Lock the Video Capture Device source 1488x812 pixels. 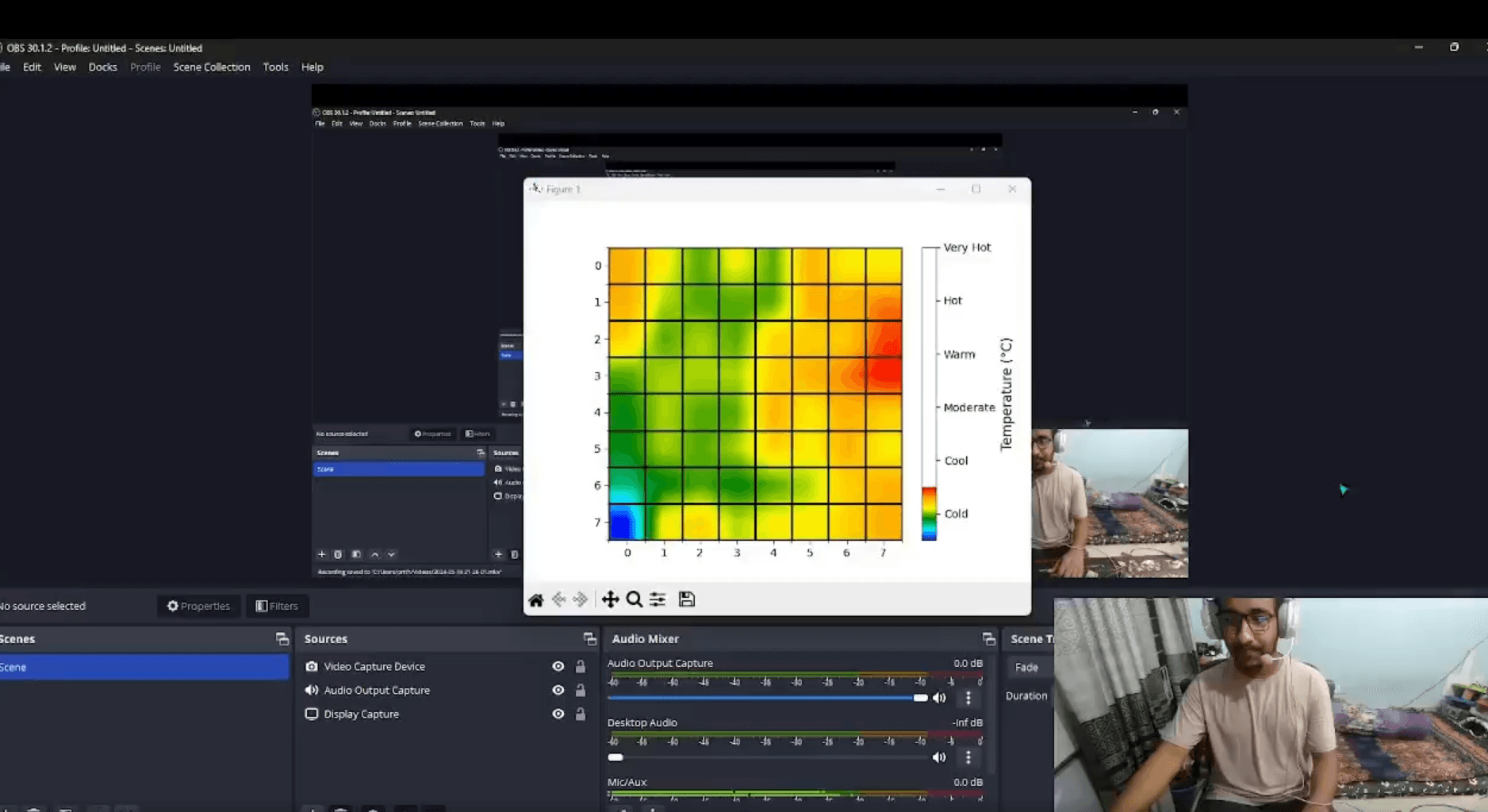pos(581,667)
